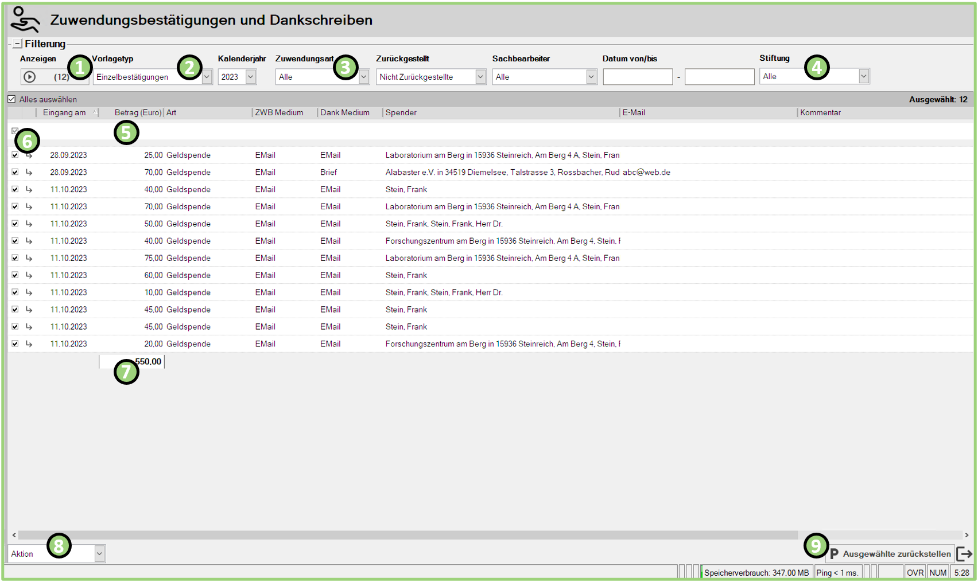Click arrow icon in the 20,00 donation row

coord(29,343)
